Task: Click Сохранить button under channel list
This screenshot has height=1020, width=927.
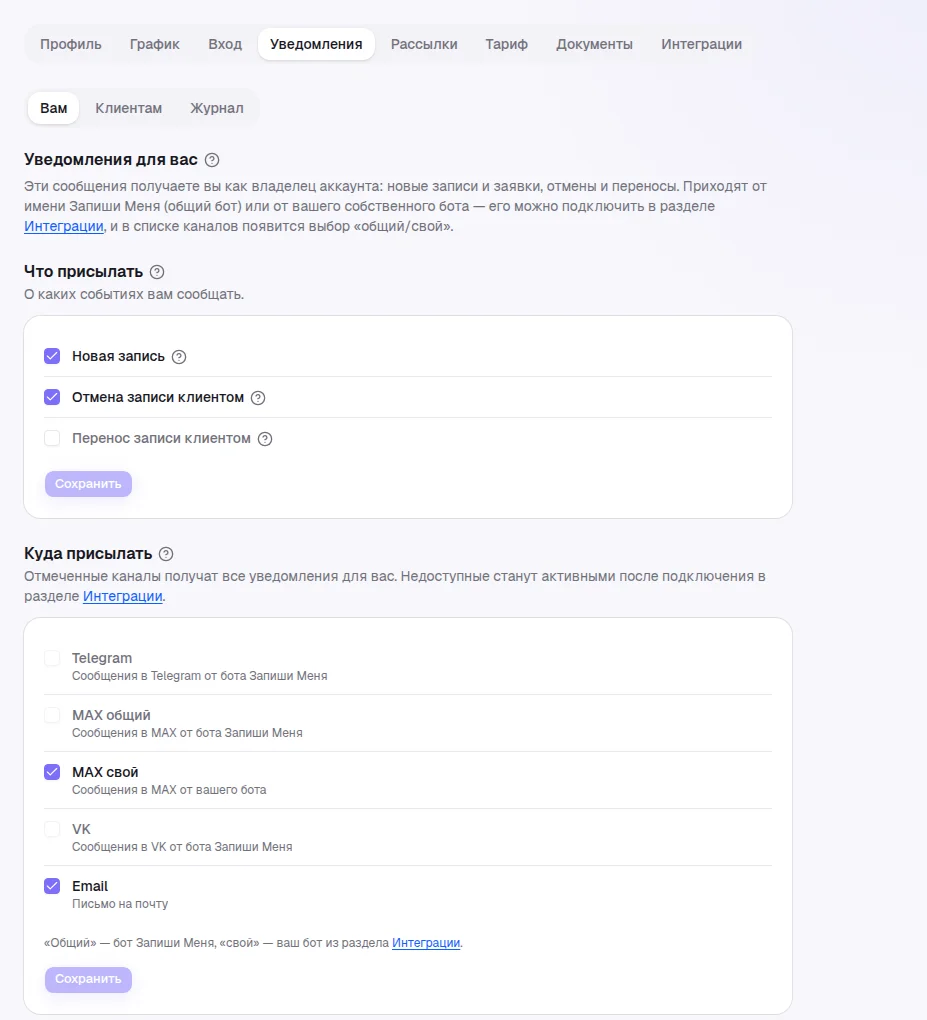Action: [88, 979]
